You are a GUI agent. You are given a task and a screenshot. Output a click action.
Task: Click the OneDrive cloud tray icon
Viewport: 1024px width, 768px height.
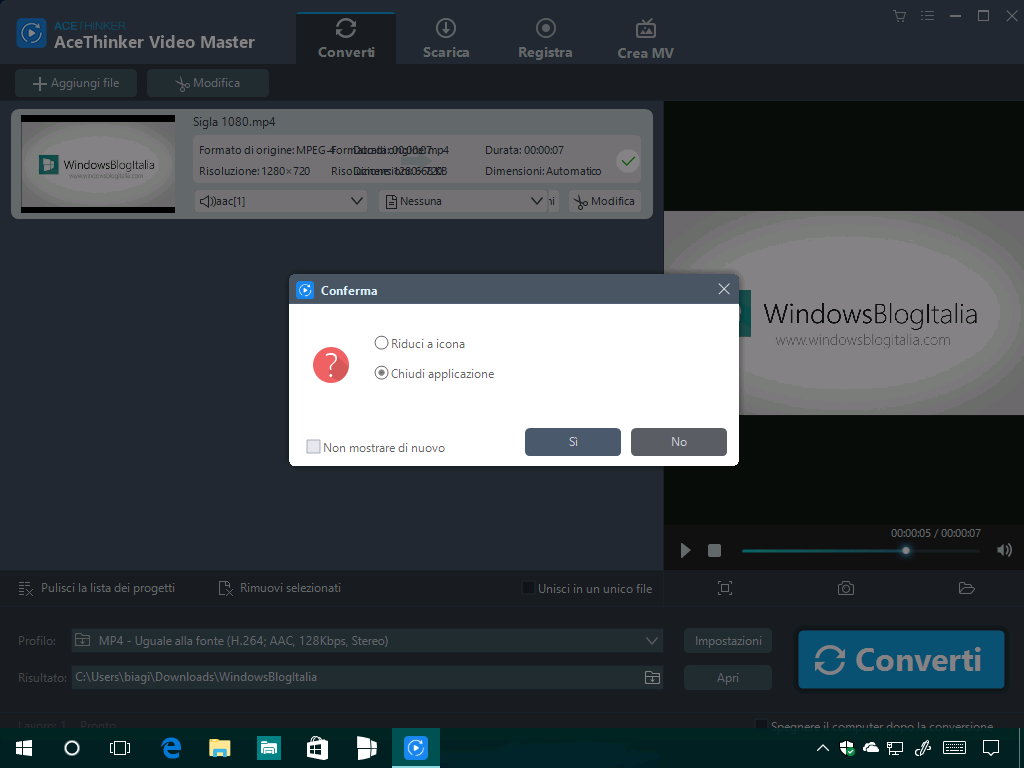tap(871, 748)
